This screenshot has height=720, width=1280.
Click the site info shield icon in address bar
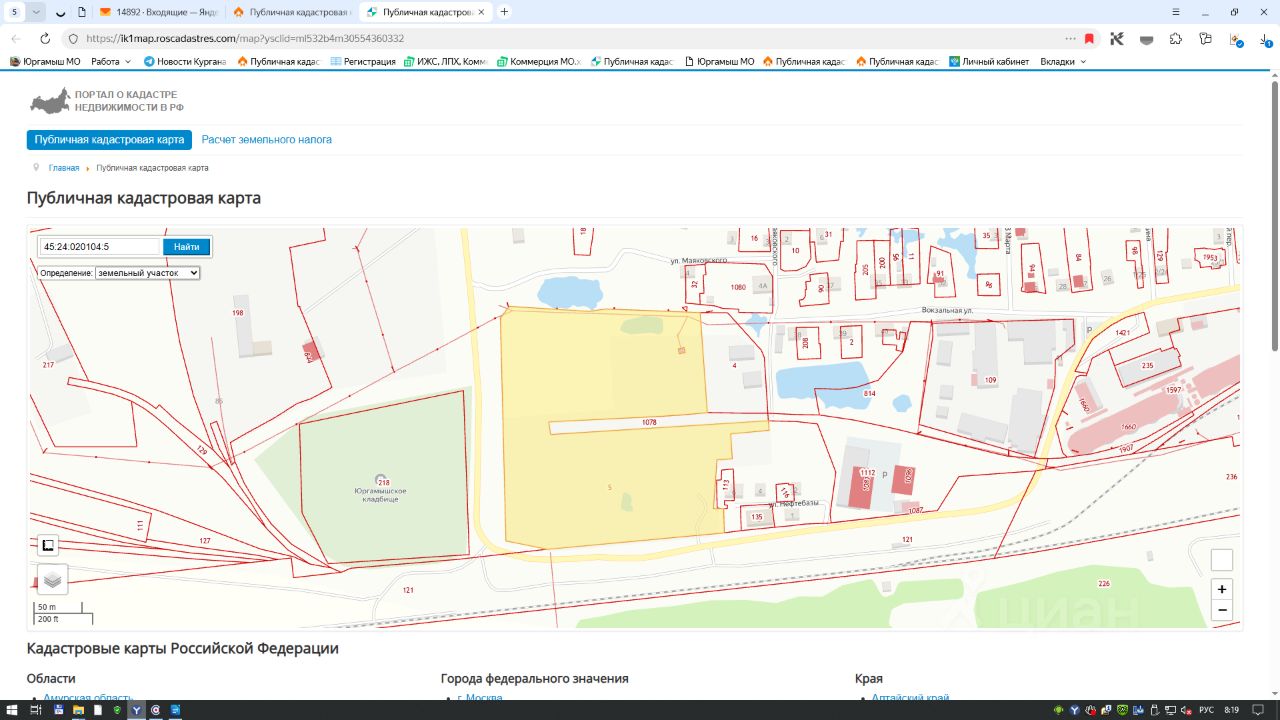(x=72, y=38)
